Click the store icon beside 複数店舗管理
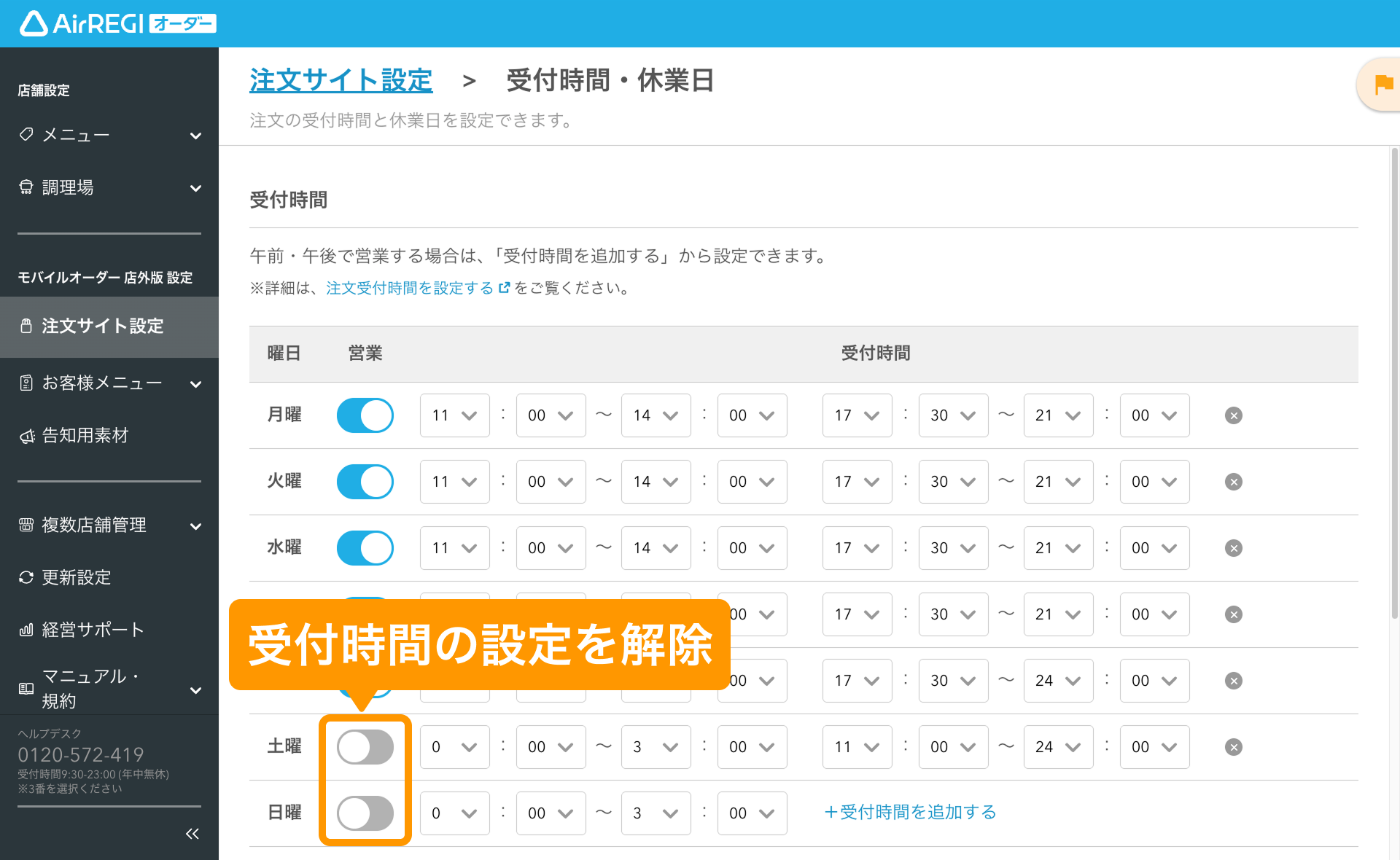This screenshot has width=1400, height=860. 26,525
